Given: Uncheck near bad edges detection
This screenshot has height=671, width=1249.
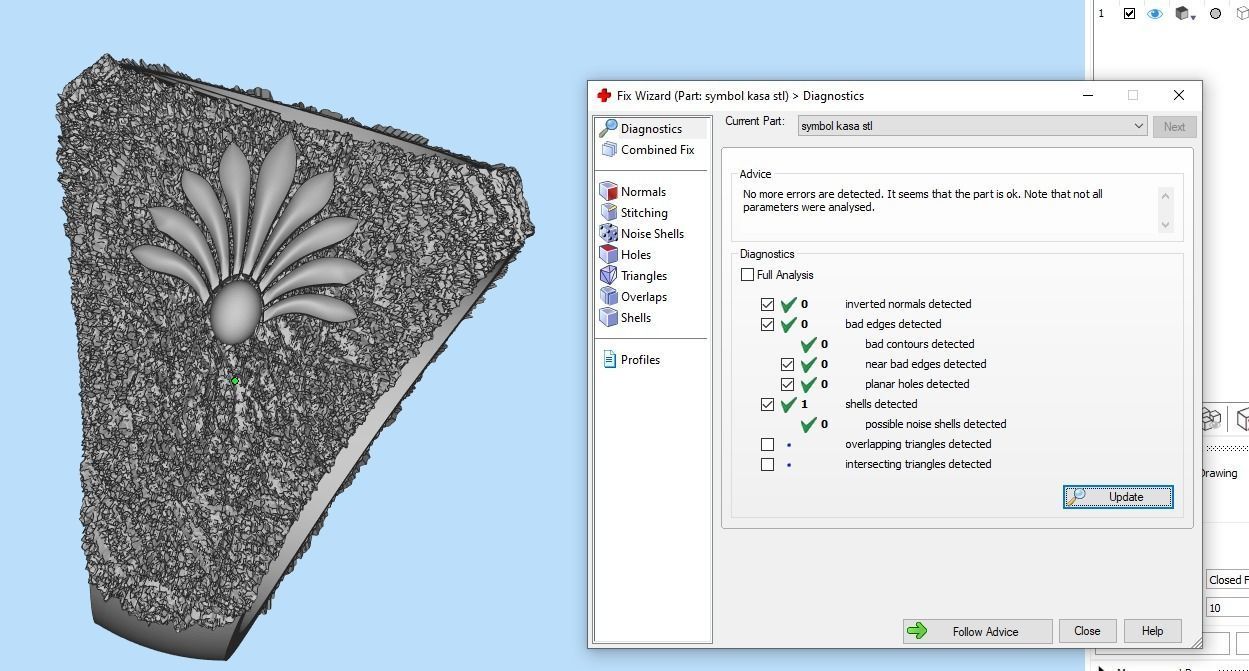Looking at the screenshot, I should pos(787,364).
